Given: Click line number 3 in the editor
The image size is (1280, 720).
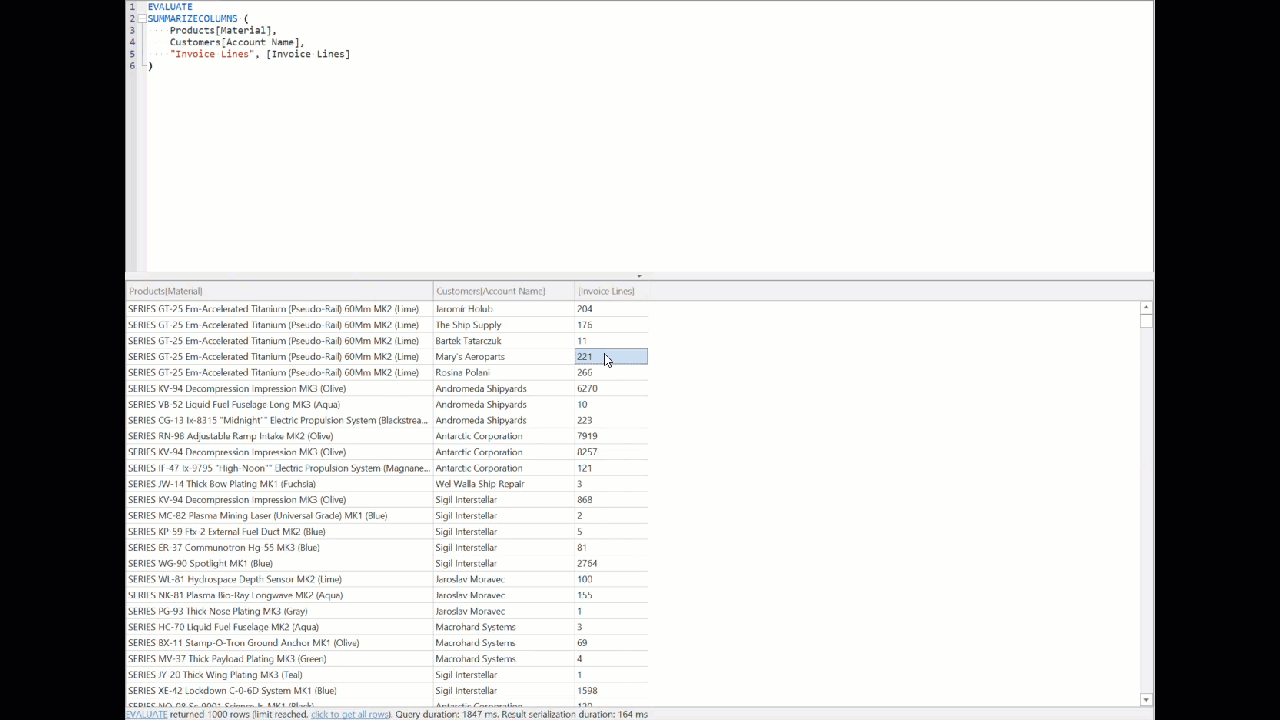Looking at the screenshot, I should [x=131, y=30].
